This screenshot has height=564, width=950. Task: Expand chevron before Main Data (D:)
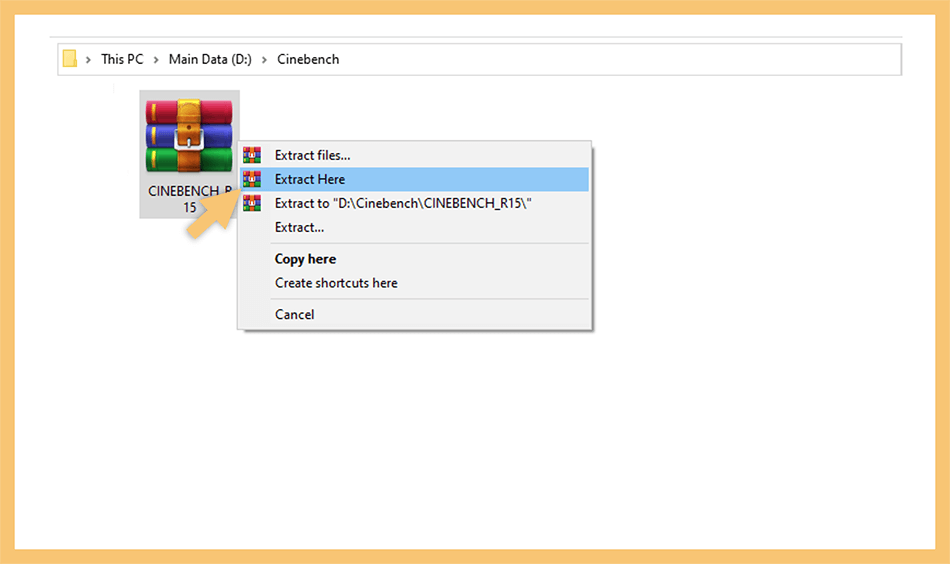tap(156, 60)
